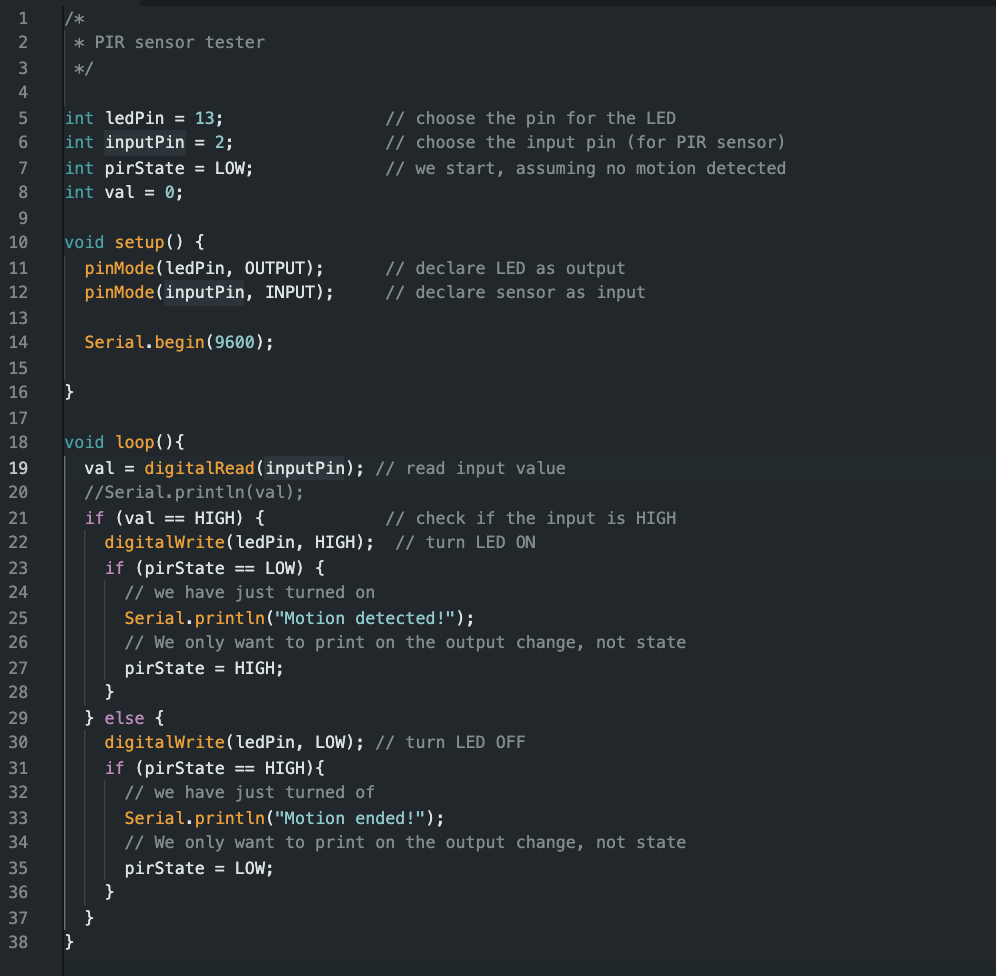Click the 'ledPin' variable declaration on line 5
996x976 pixels.
pos(135,118)
